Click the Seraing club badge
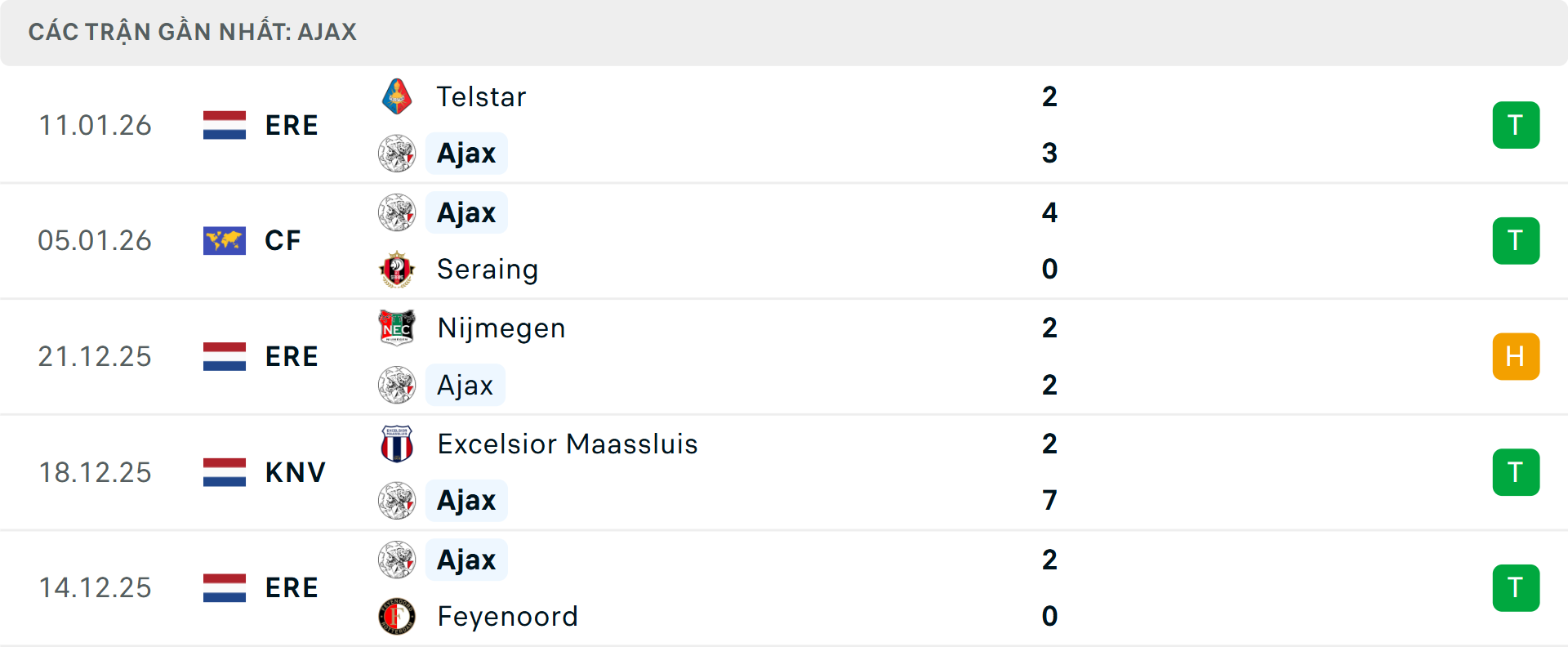The width and height of the screenshot is (1568, 647). click(398, 269)
